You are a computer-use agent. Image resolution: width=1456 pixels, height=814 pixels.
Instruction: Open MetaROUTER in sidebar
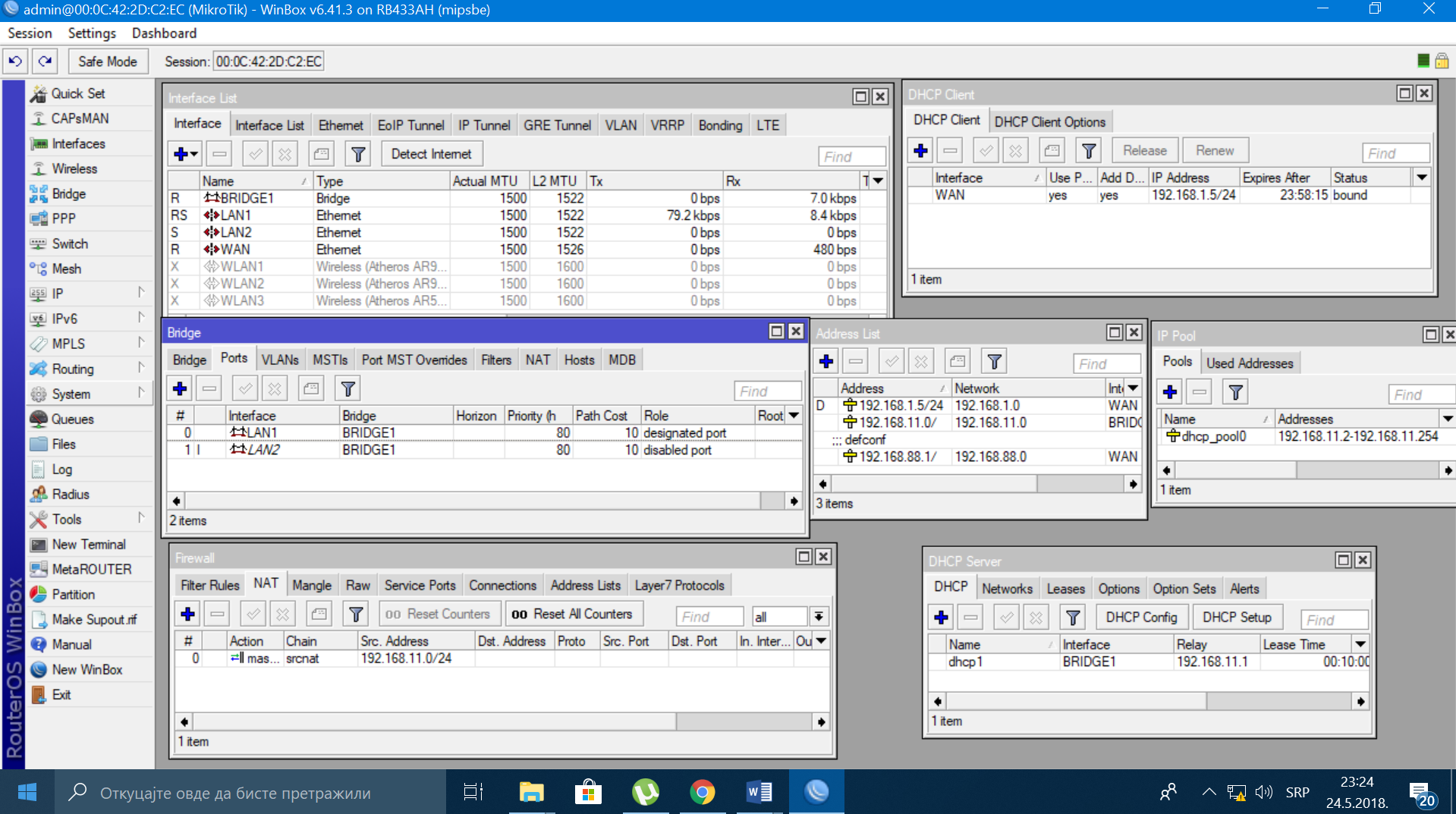(x=92, y=569)
